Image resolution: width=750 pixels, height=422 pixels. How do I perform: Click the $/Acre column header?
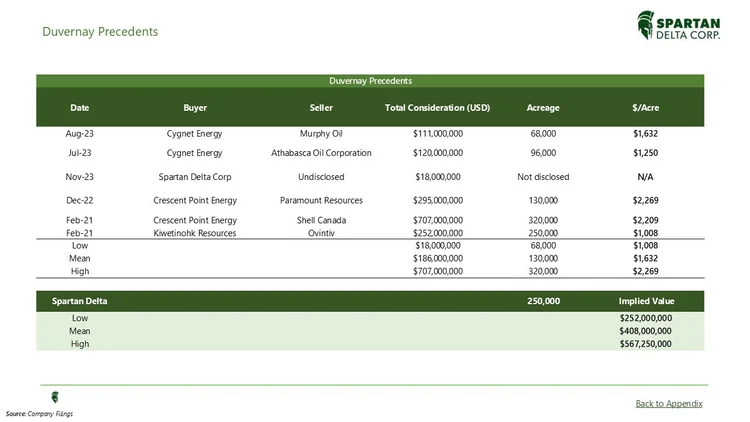645,108
